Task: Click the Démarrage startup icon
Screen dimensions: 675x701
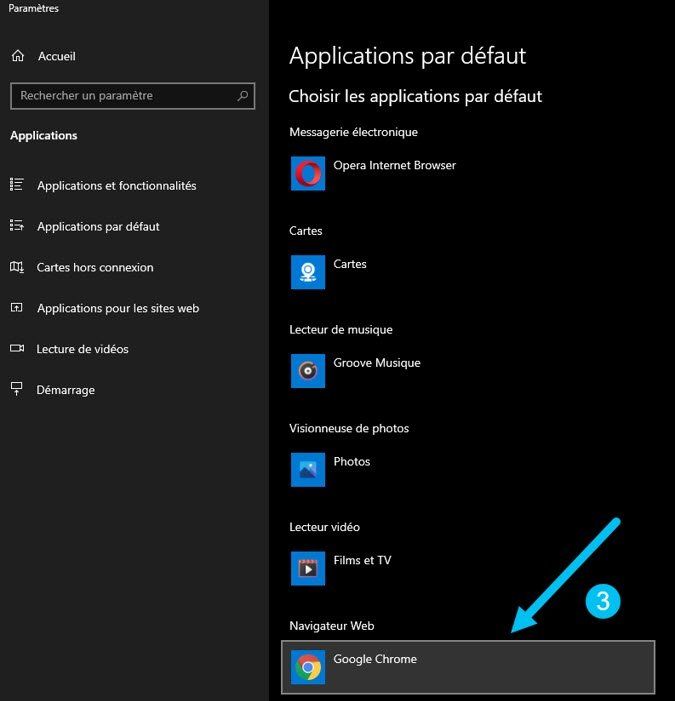Action: pyautogui.click(x=17, y=389)
